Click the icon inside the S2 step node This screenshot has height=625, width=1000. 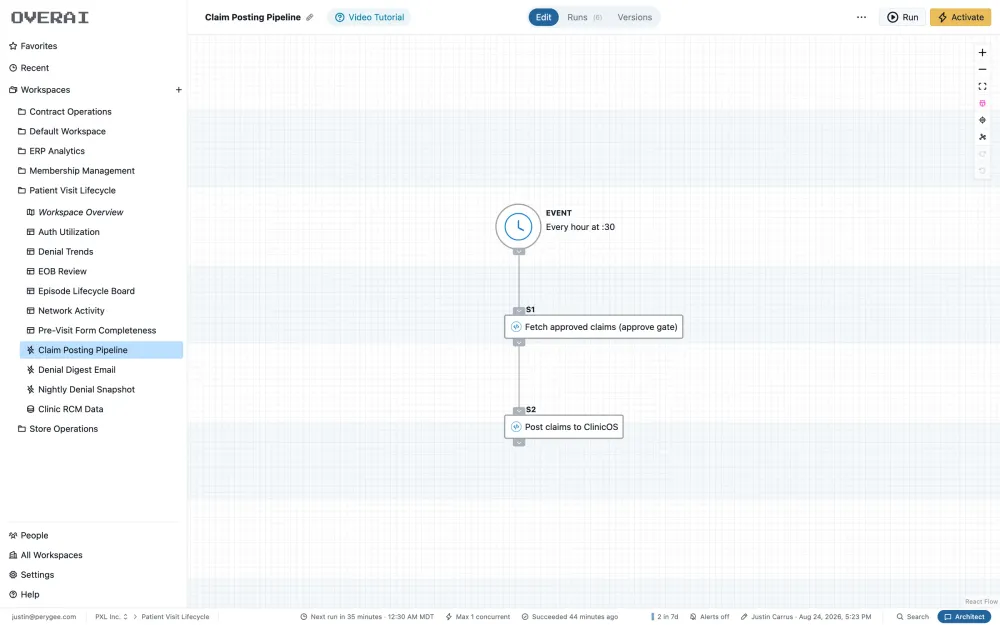point(516,427)
